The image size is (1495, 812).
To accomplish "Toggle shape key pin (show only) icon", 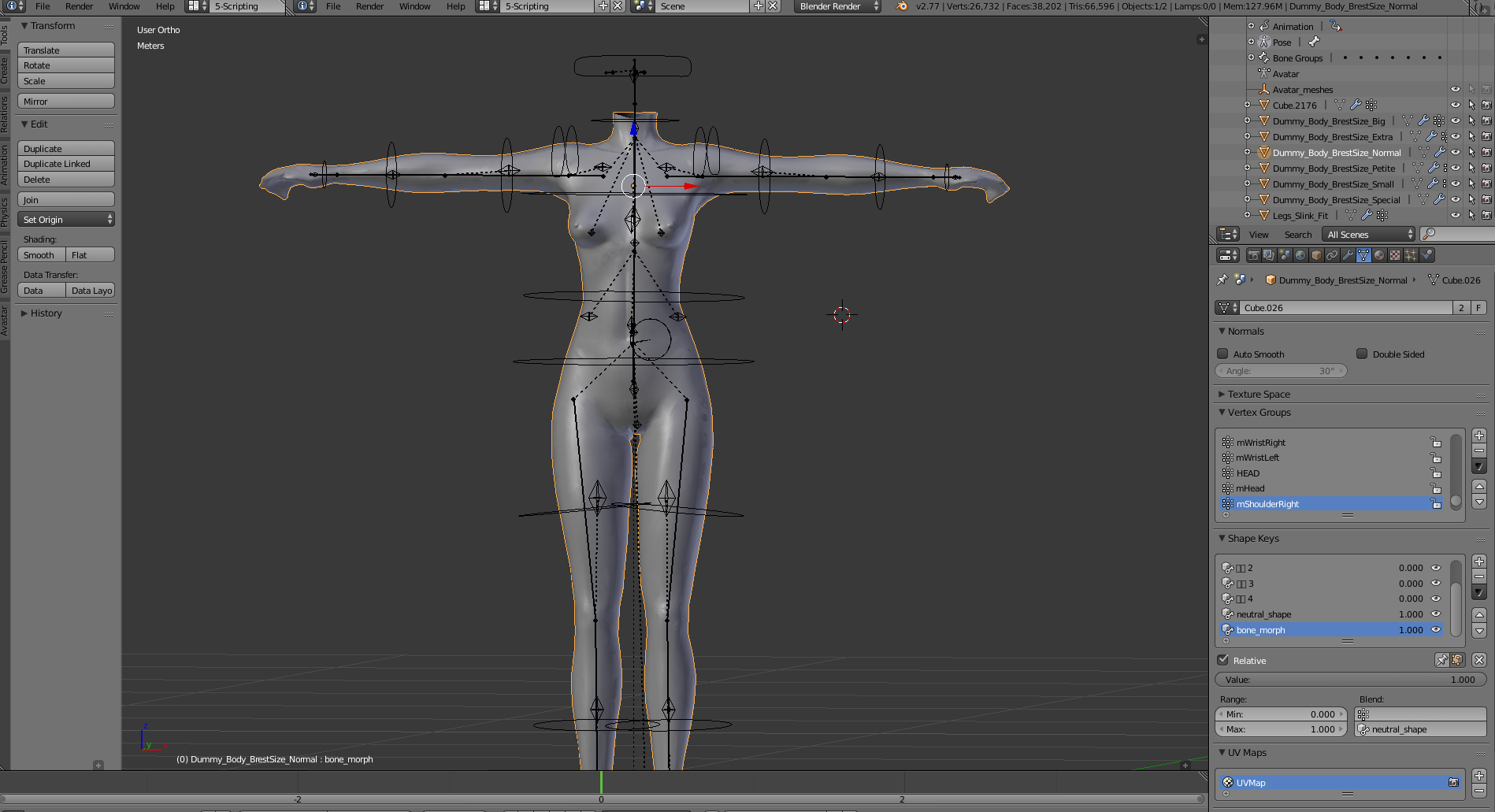I will 1441,660.
